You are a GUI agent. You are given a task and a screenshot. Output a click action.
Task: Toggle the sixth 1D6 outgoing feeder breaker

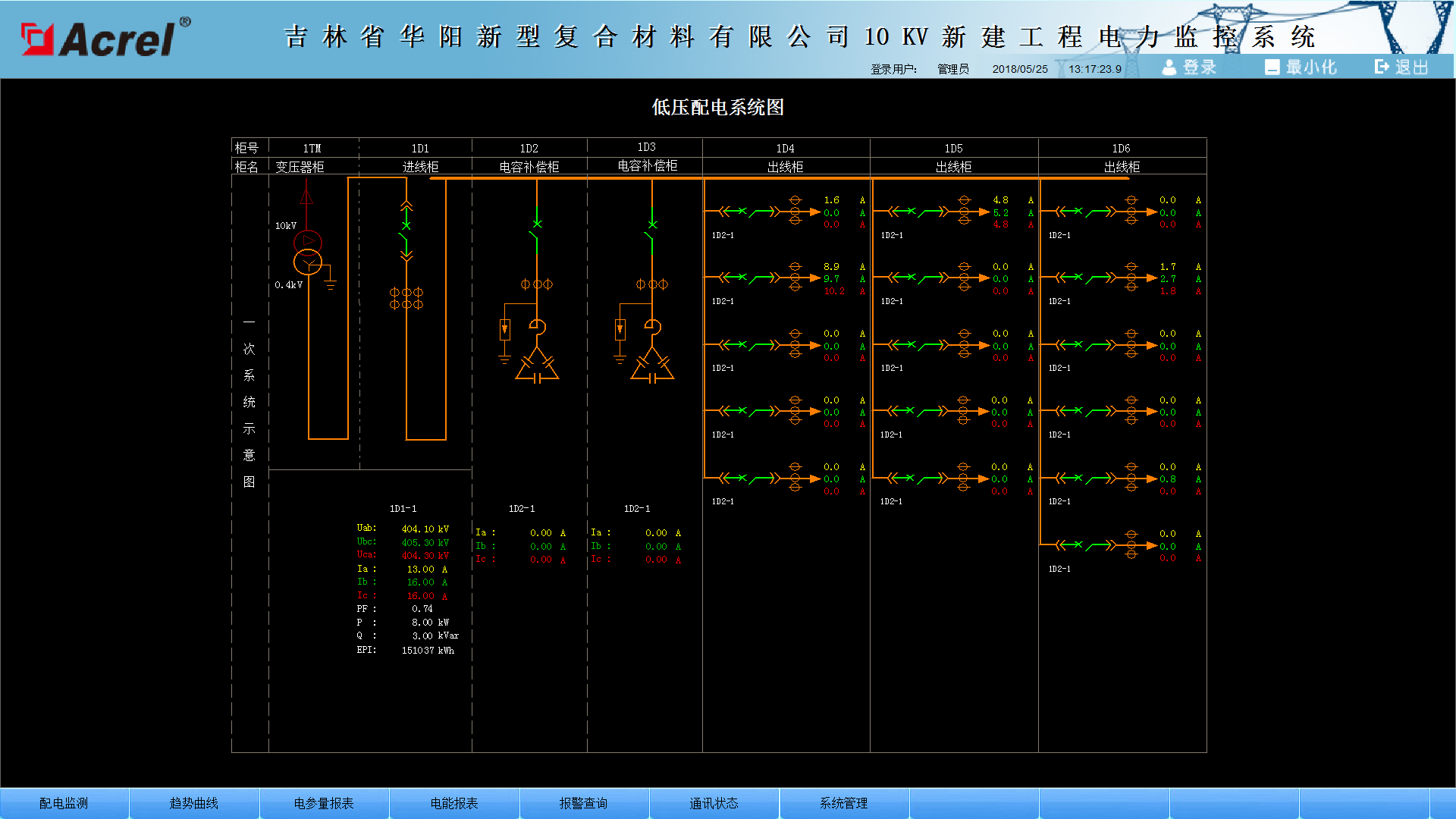click(x=1087, y=545)
